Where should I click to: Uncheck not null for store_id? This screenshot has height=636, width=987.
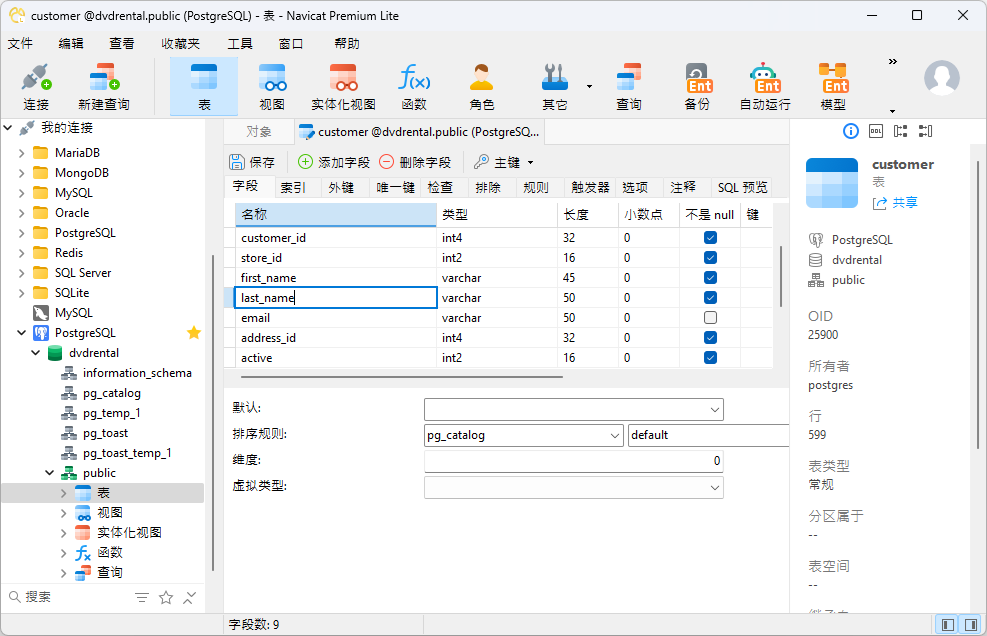pos(710,258)
